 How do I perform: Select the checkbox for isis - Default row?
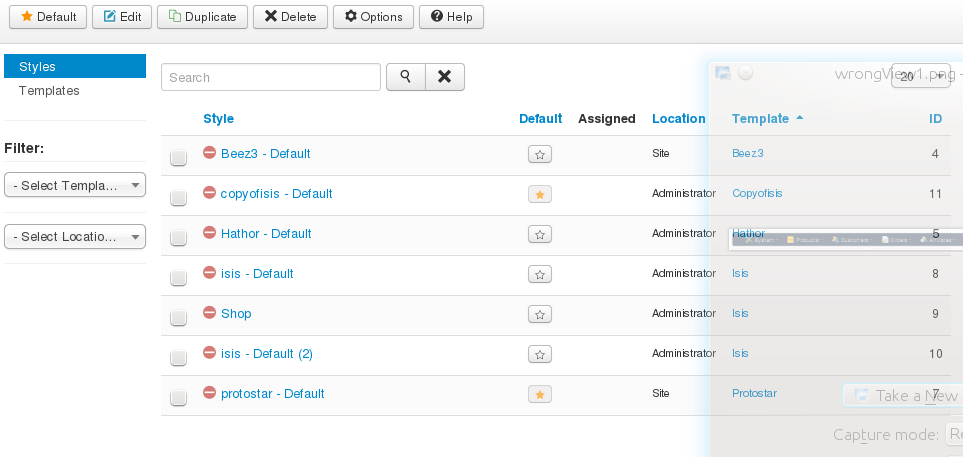pyautogui.click(x=178, y=277)
